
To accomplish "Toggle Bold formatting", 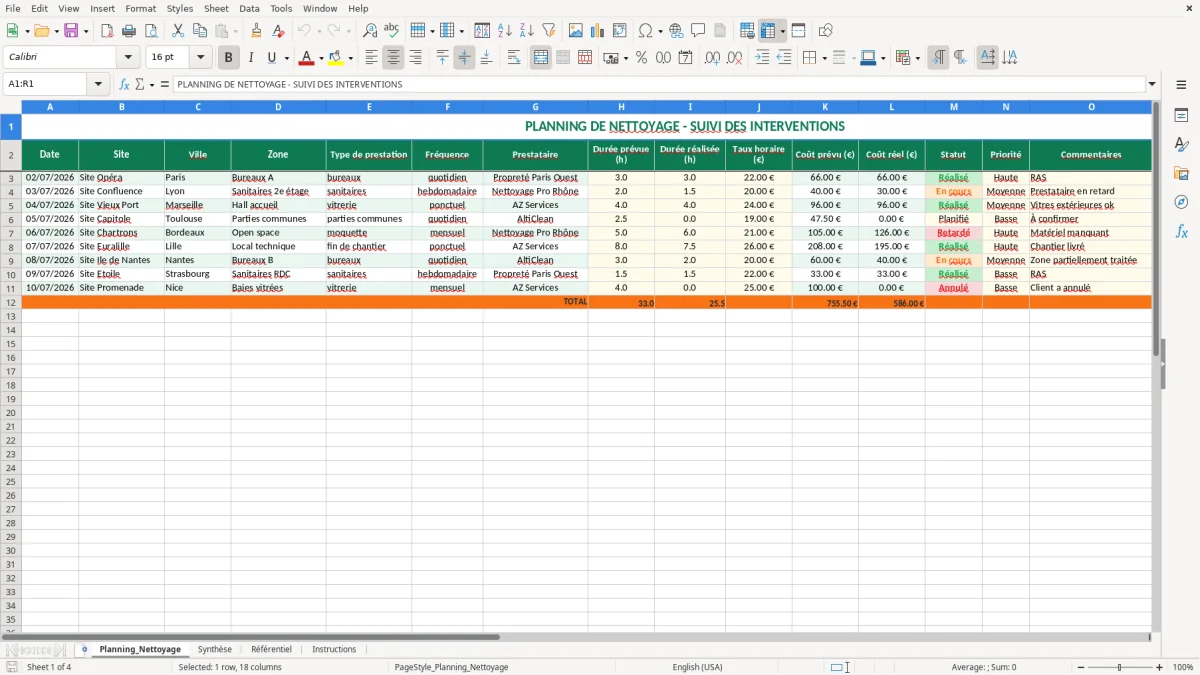I will [228, 58].
